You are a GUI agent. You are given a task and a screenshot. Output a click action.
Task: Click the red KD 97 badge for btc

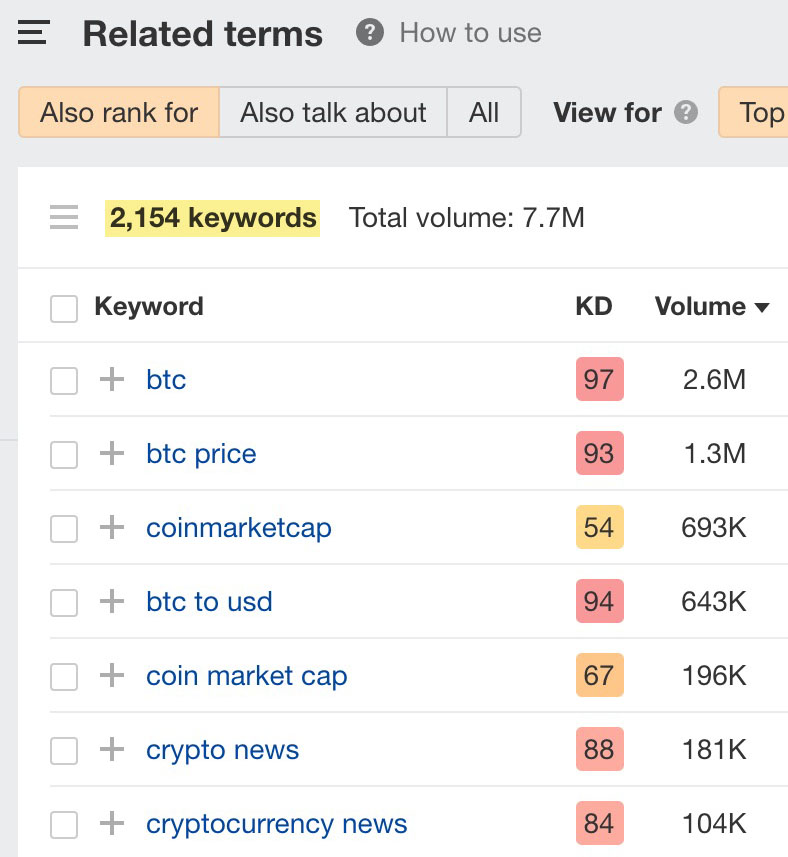pos(599,380)
